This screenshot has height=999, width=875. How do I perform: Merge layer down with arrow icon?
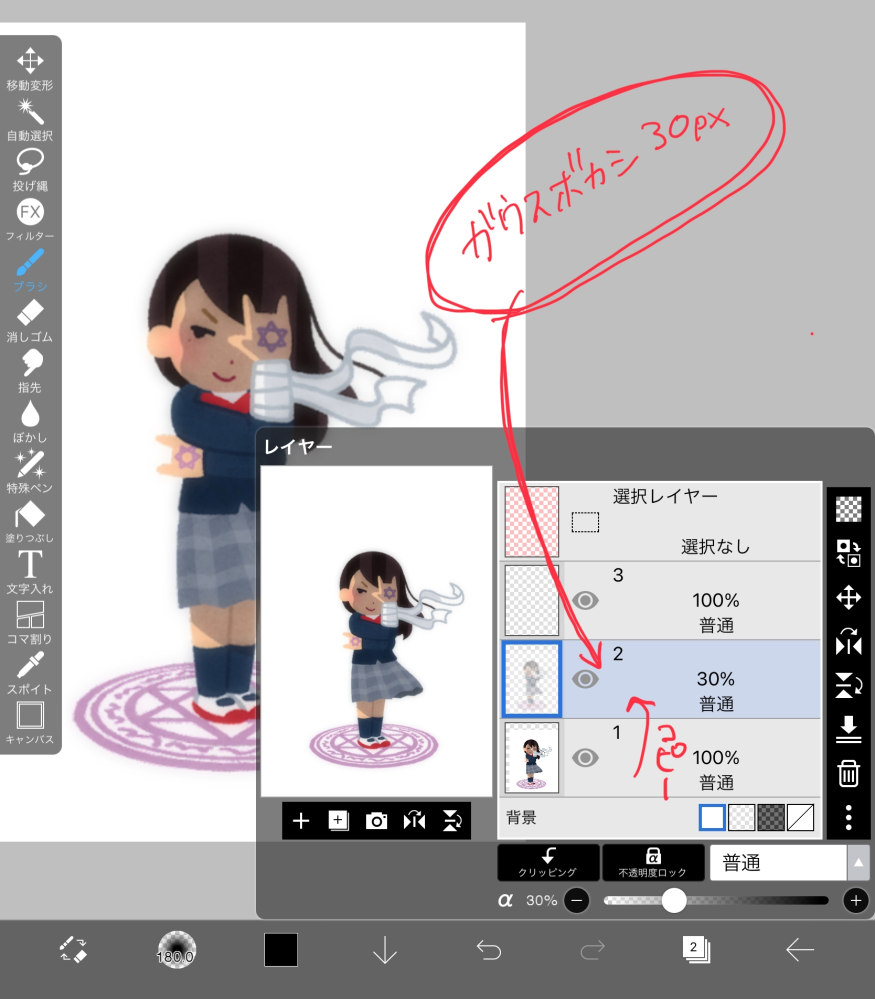[x=848, y=729]
